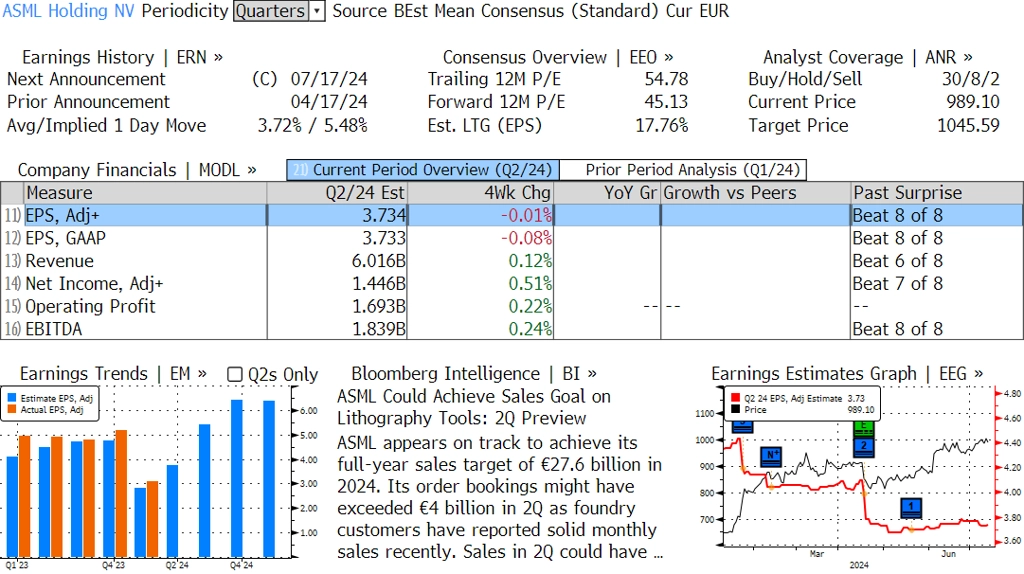Click the blue marker labeled 2 on graph

[864, 447]
